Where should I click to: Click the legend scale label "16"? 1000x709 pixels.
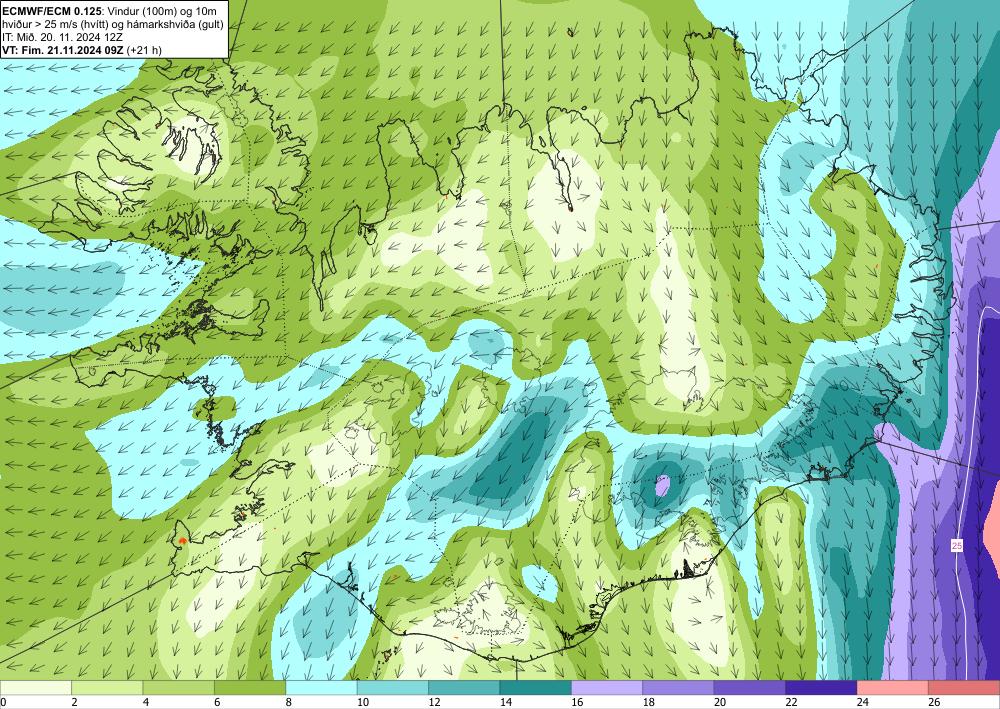pos(577,702)
